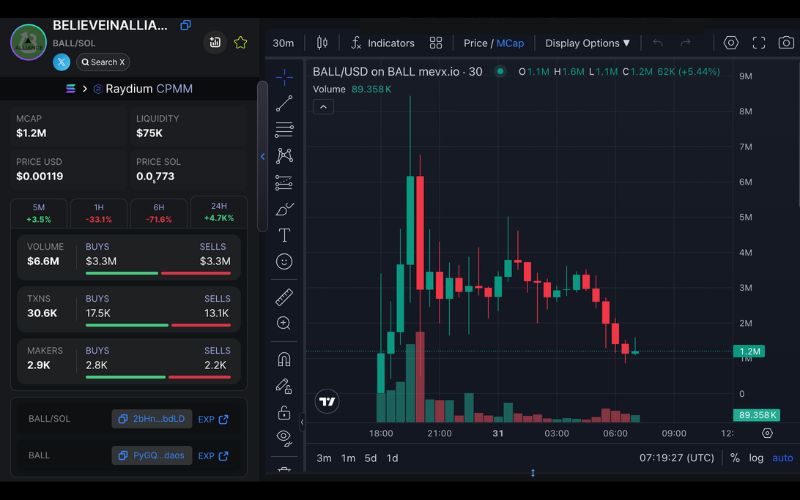Open the chart layout grid selector

(436, 43)
